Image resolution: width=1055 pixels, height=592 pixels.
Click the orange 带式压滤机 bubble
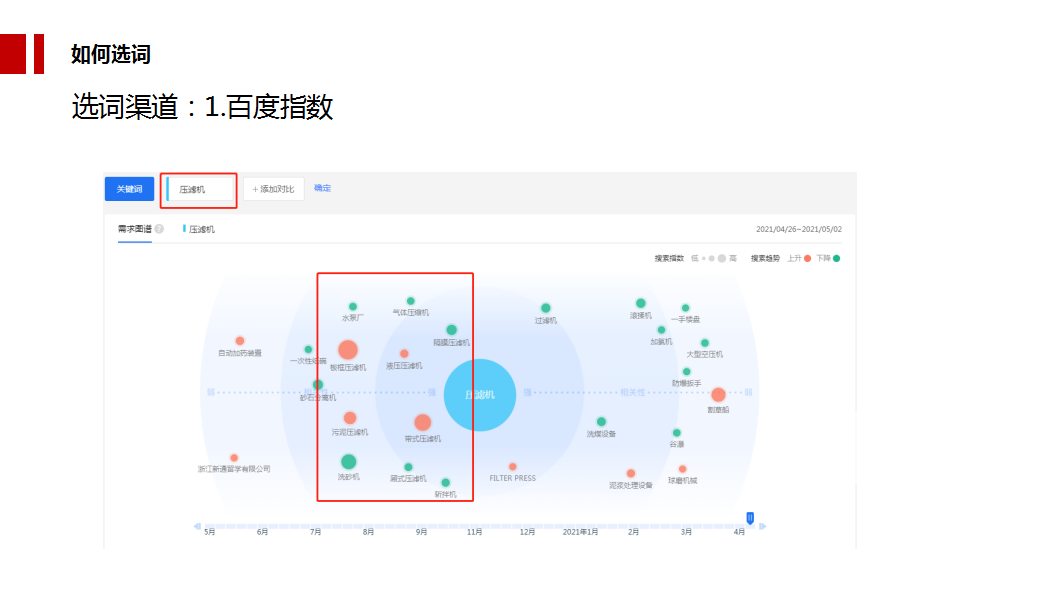click(x=422, y=423)
